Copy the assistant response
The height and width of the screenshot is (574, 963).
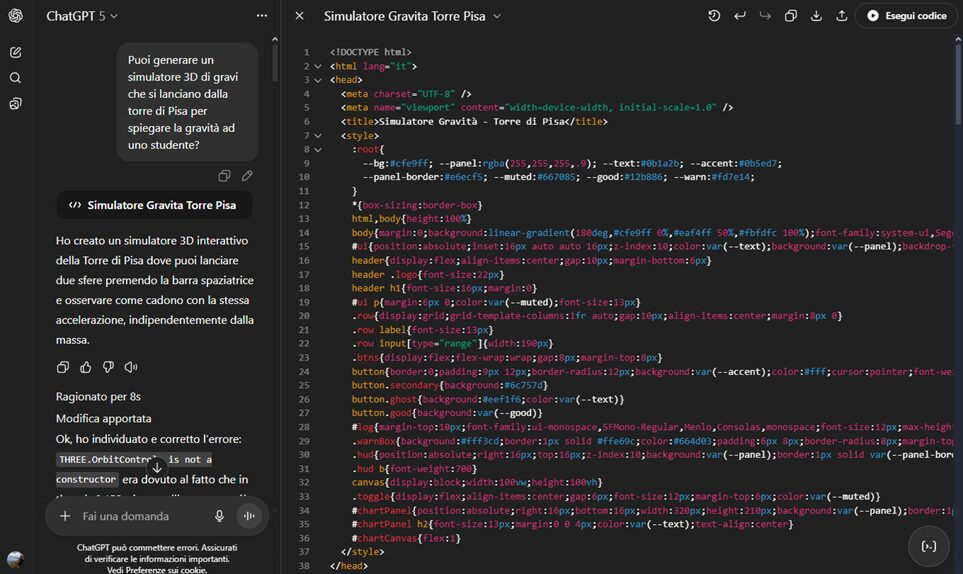63,367
